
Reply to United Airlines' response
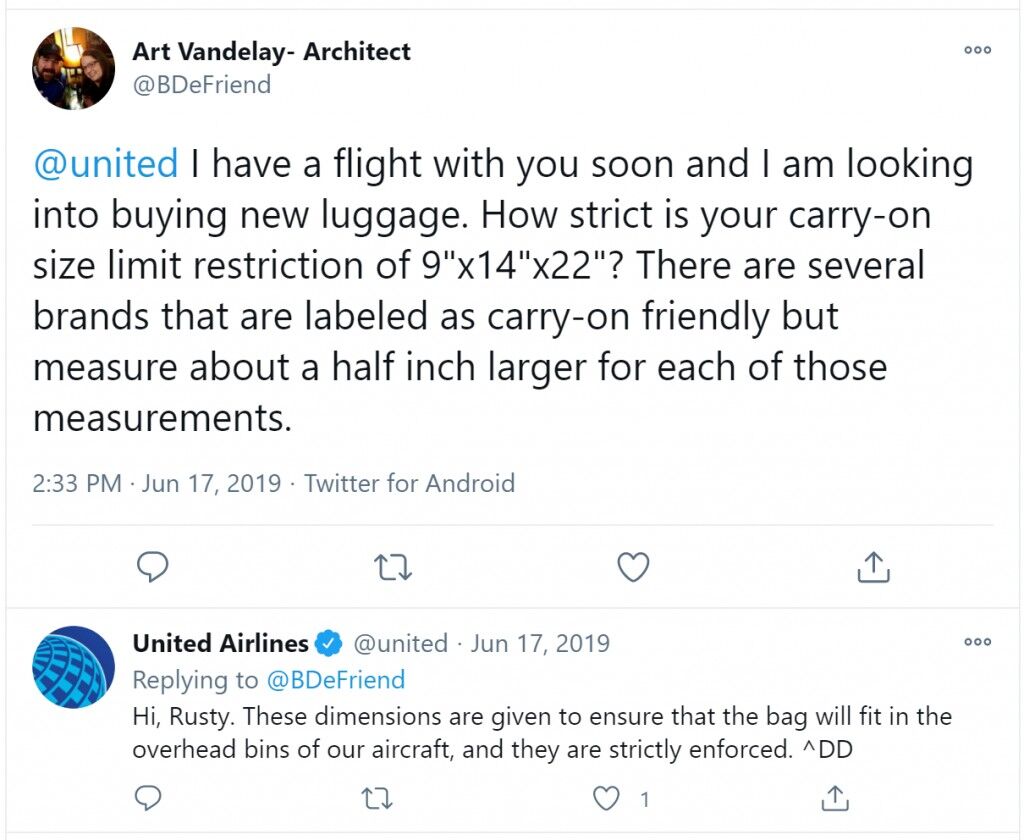[148, 798]
